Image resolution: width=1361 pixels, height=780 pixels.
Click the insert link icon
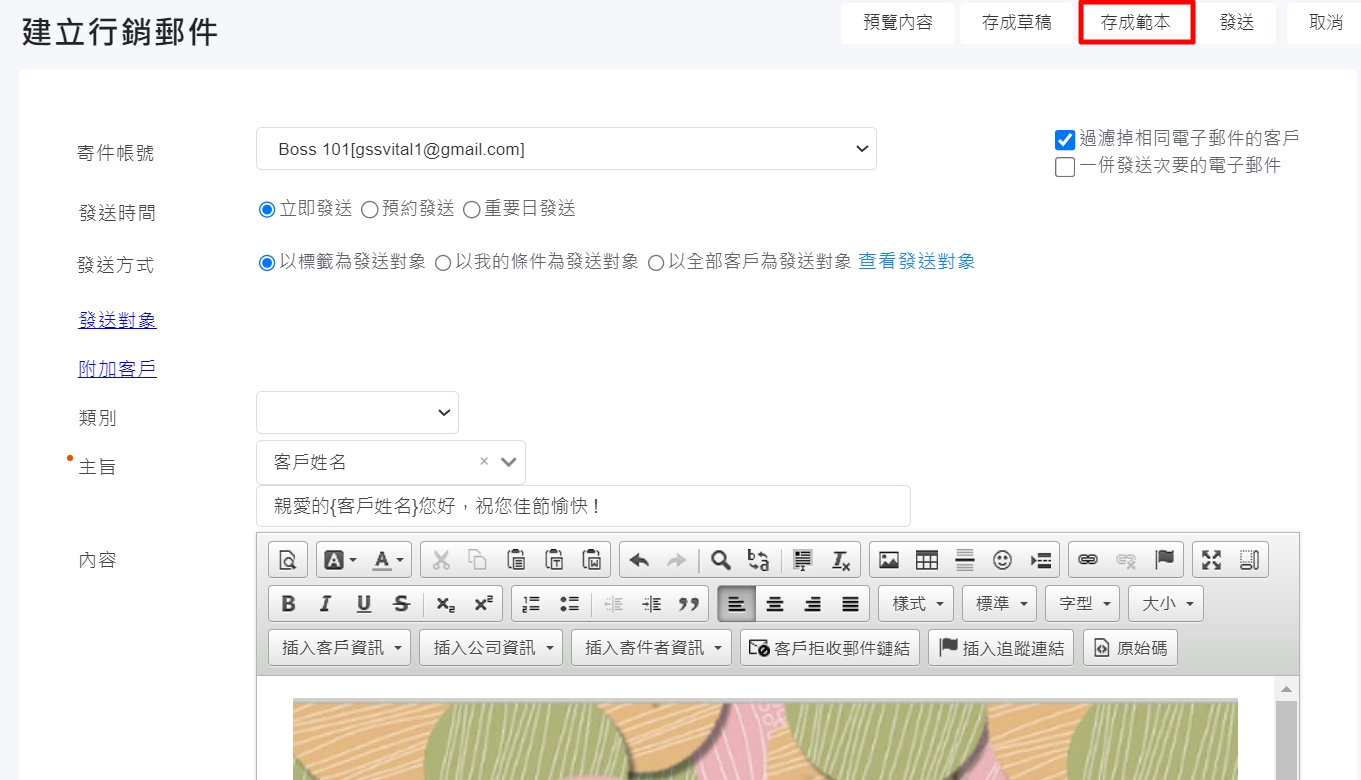pyautogui.click(x=1088, y=560)
